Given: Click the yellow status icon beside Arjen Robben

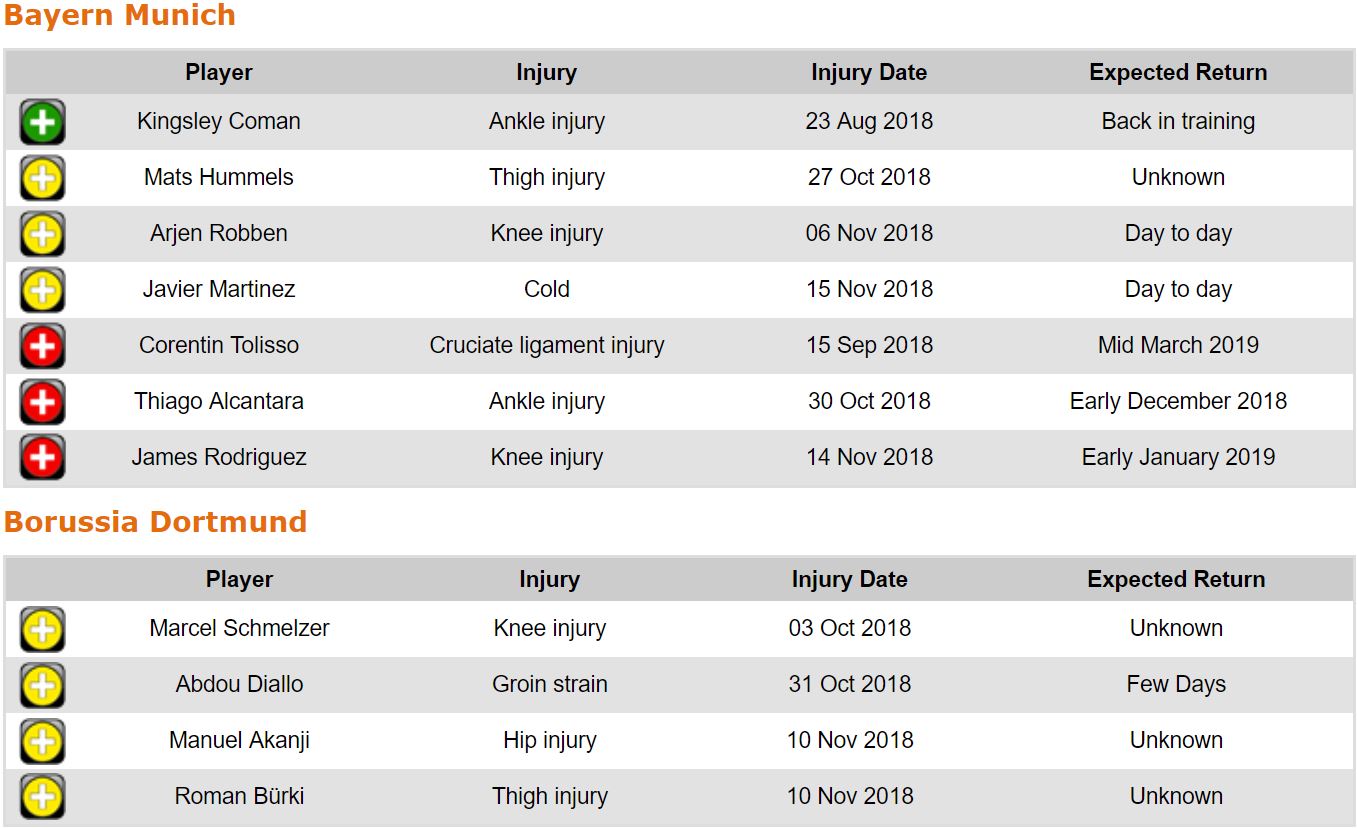Looking at the screenshot, I should (42, 234).
